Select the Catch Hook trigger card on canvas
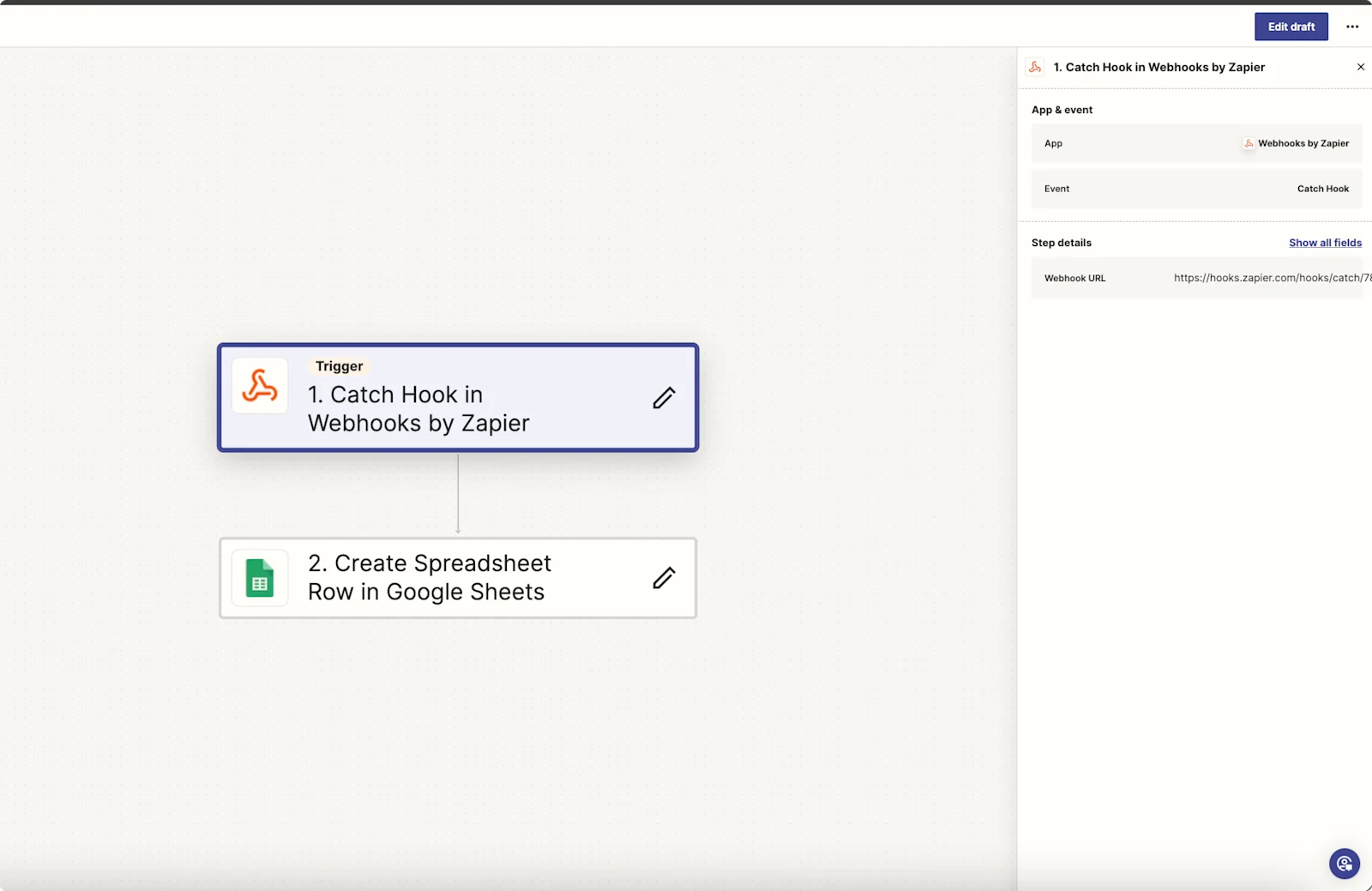Screen dimensions: 1372x891 (x=457, y=398)
